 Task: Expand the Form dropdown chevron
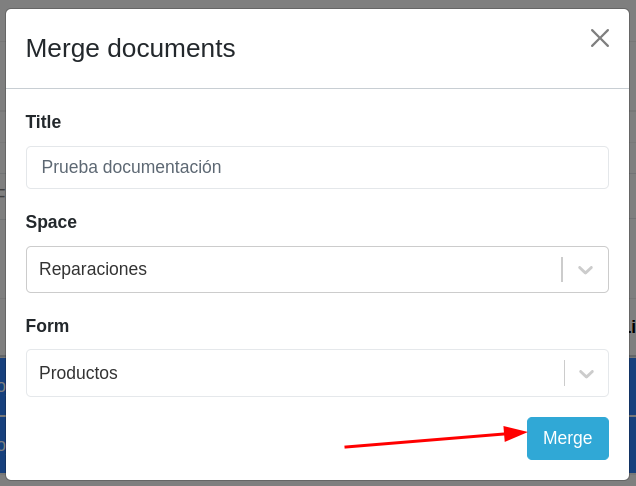tap(586, 374)
